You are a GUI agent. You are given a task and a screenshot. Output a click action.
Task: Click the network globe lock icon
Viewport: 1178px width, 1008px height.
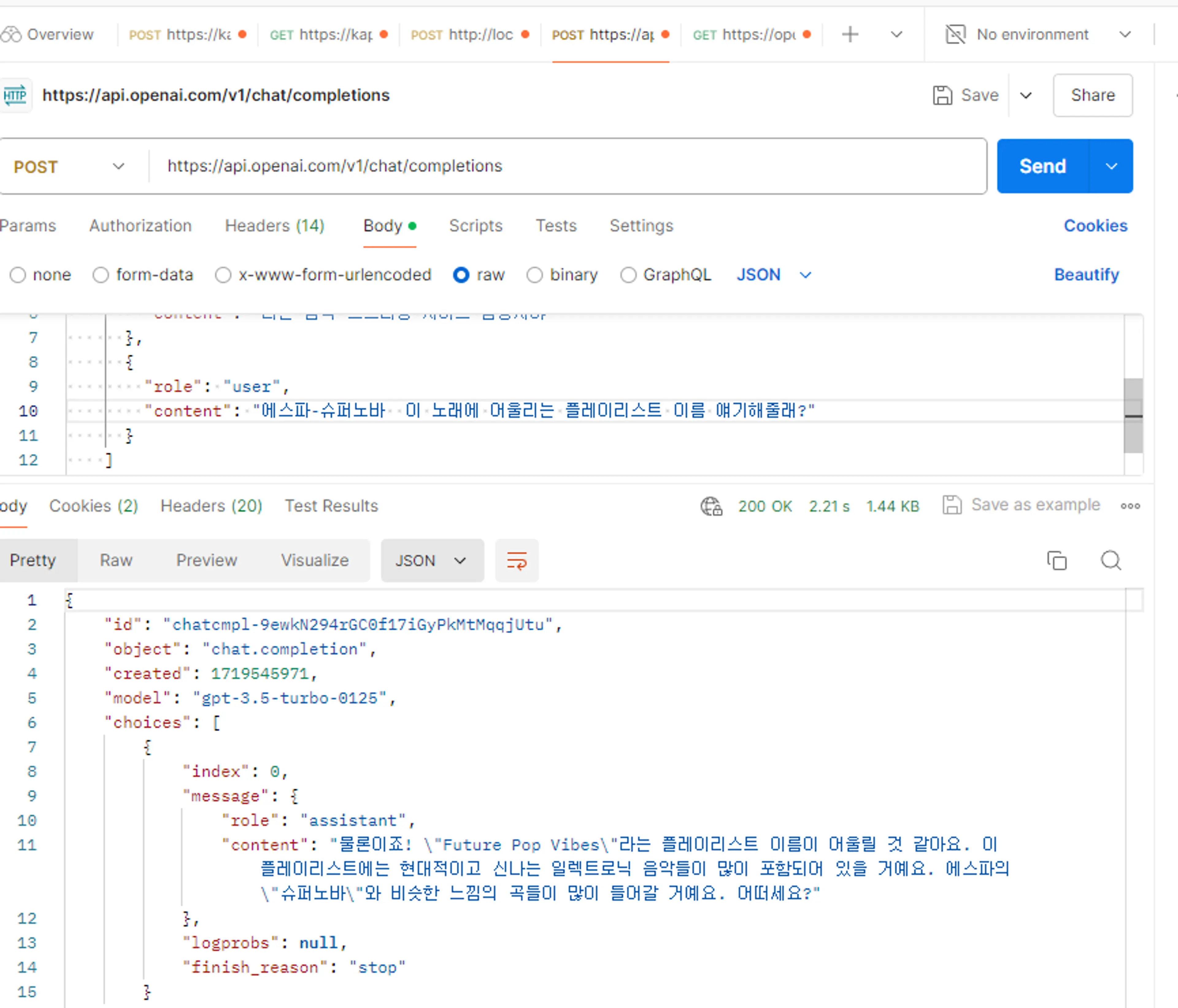[x=711, y=506]
